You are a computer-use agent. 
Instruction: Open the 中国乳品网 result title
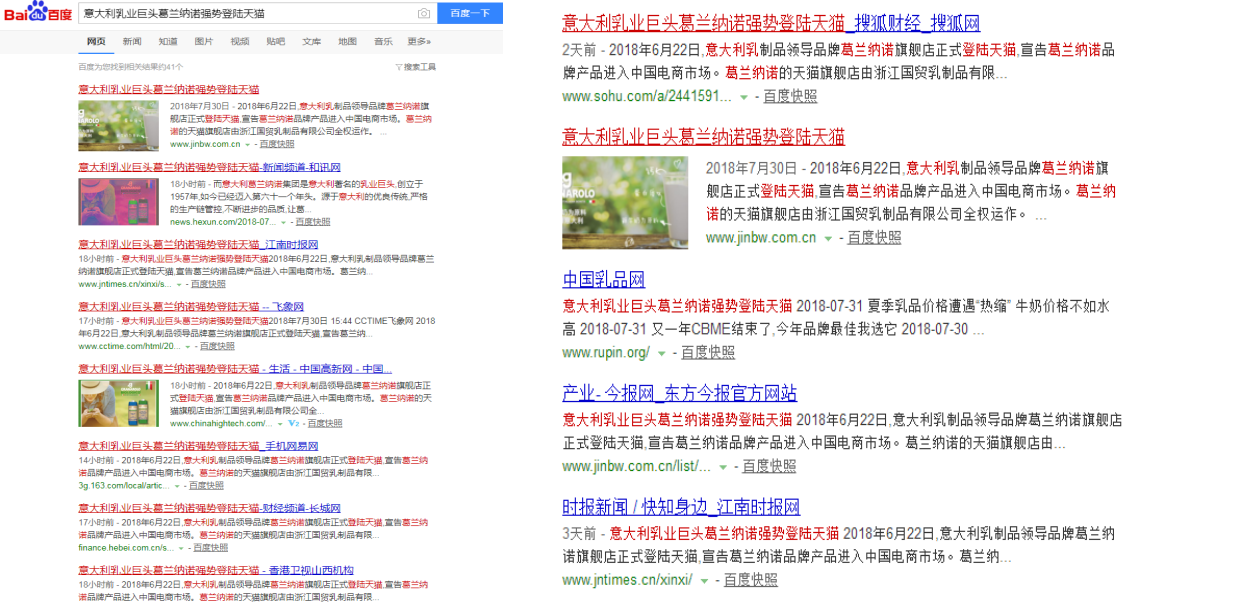click(603, 279)
